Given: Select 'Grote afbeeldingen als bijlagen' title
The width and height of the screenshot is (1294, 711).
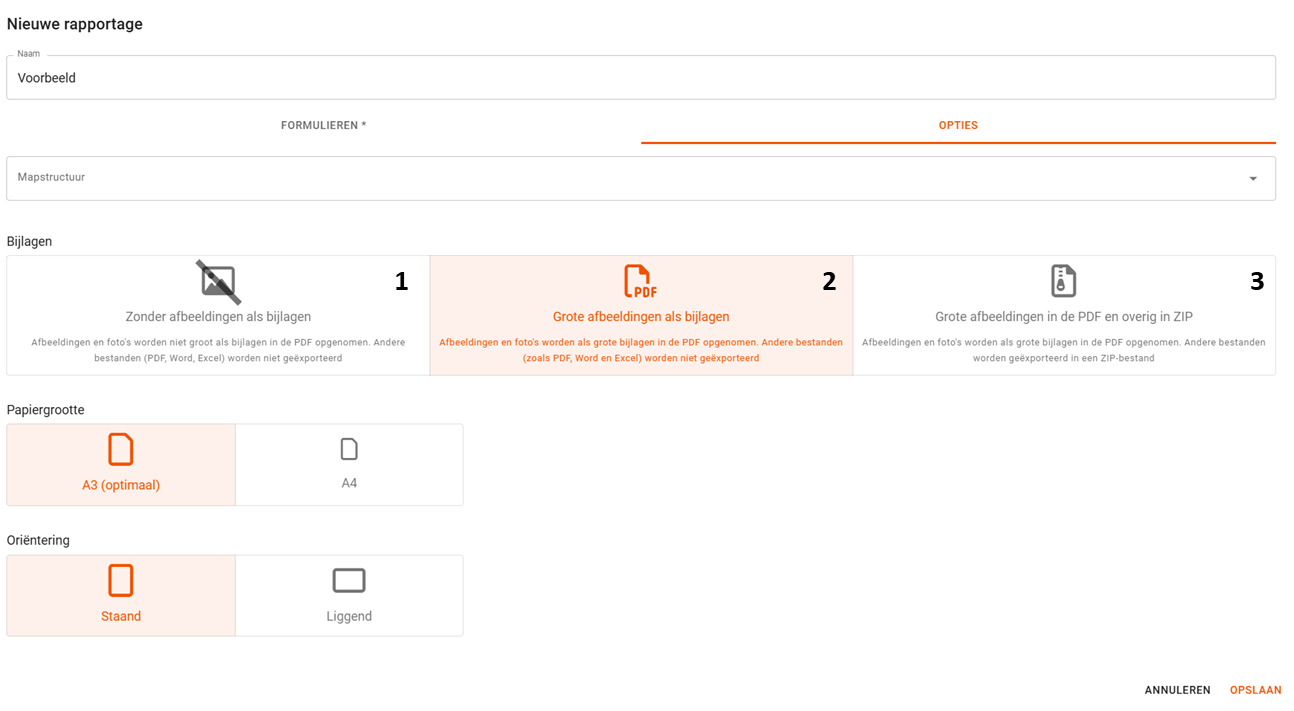Looking at the screenshot, I should (640, 317).
